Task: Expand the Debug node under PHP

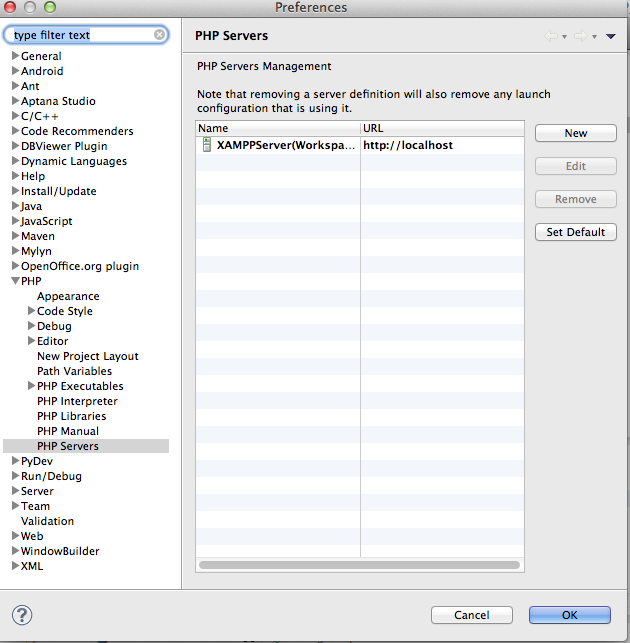Action: pyautogui.click(x=31, y=326)
